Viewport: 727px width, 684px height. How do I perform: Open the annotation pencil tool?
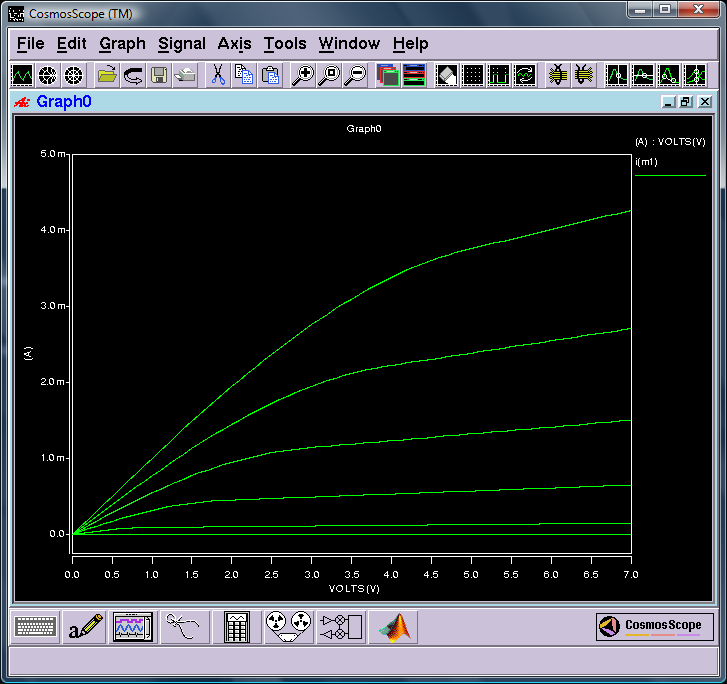click(85, 627)
